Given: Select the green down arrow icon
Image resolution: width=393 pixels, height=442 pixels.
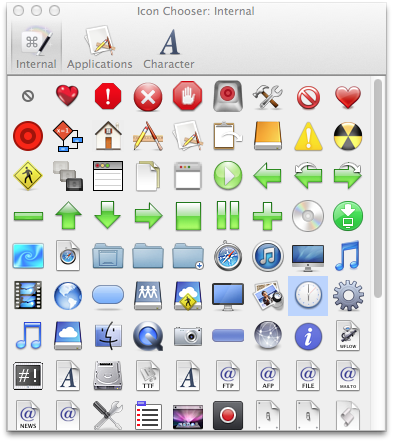Looking at the screenshot, I should 107,215.
